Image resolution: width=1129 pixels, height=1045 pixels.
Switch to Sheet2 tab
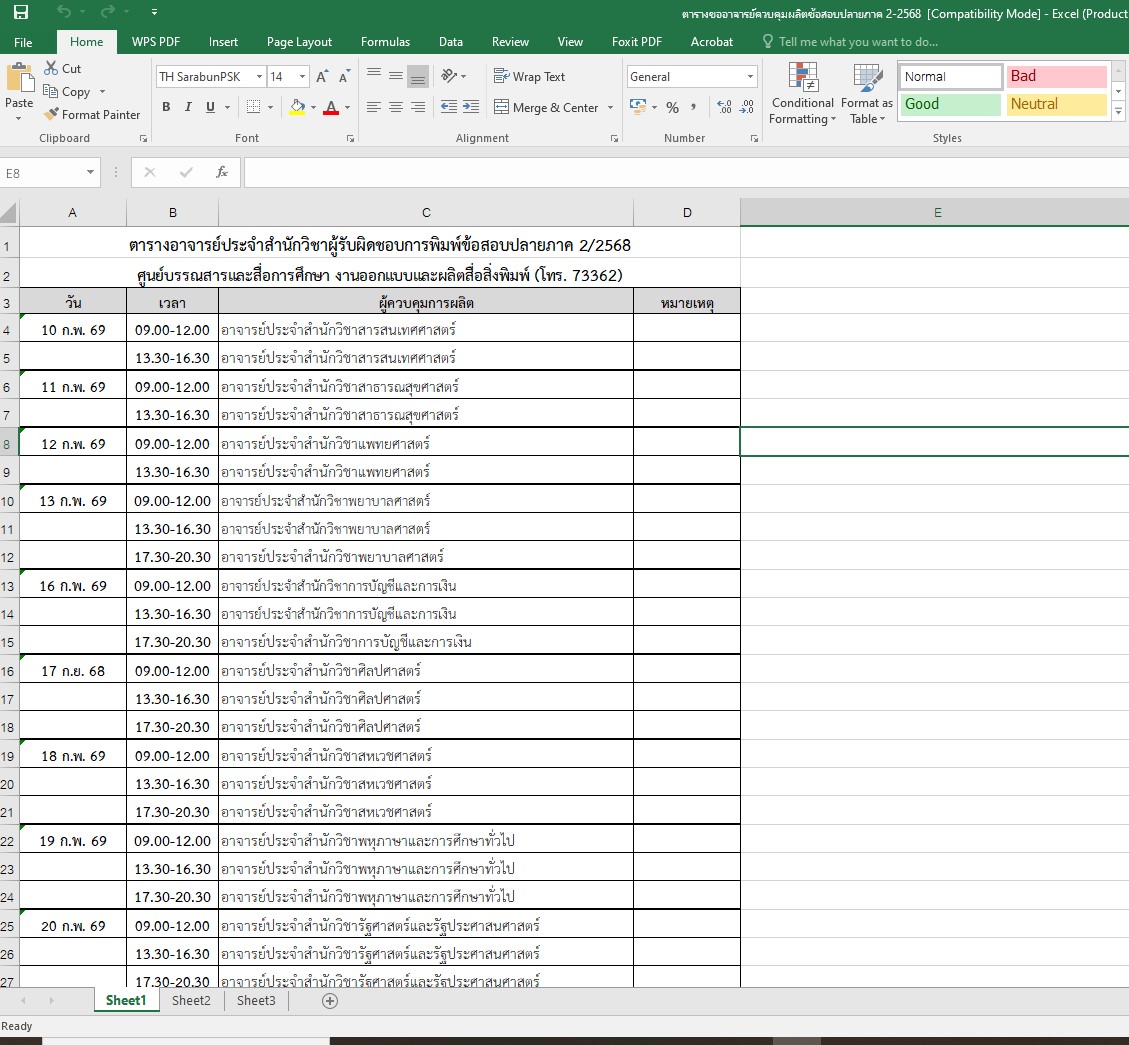tap(192, 1000)
